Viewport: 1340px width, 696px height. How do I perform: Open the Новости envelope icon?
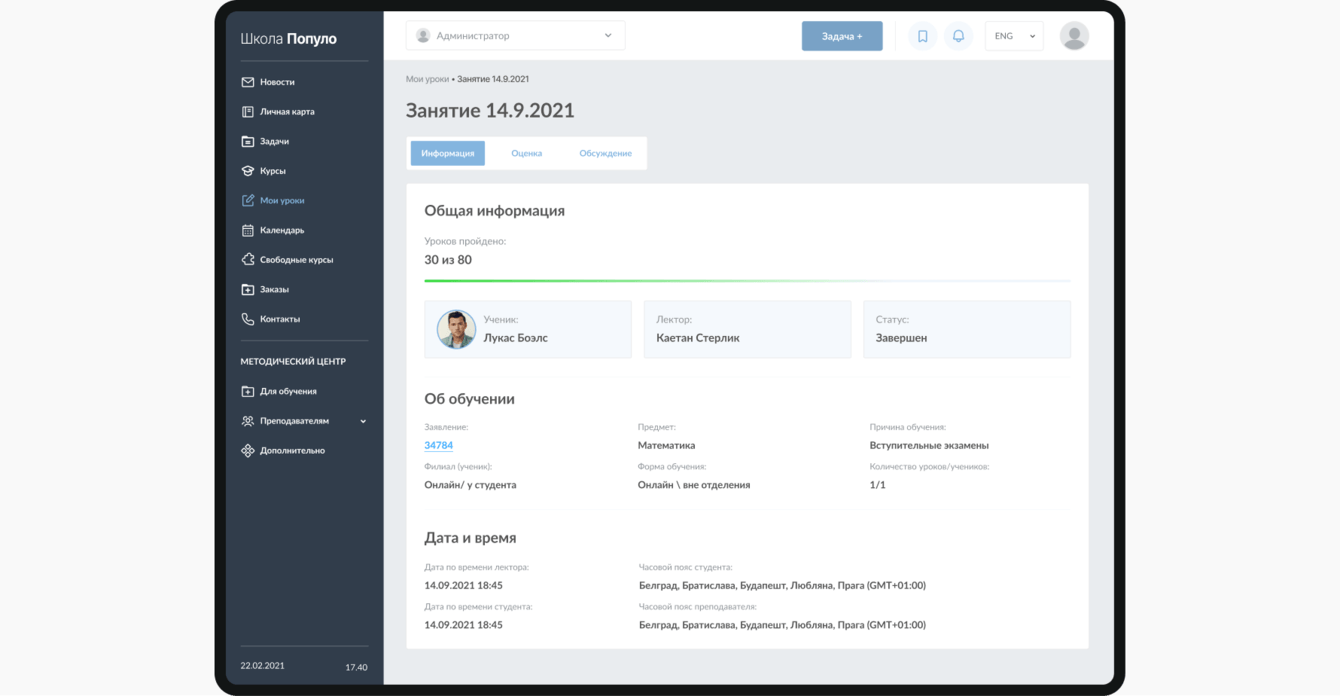(247, 82)
